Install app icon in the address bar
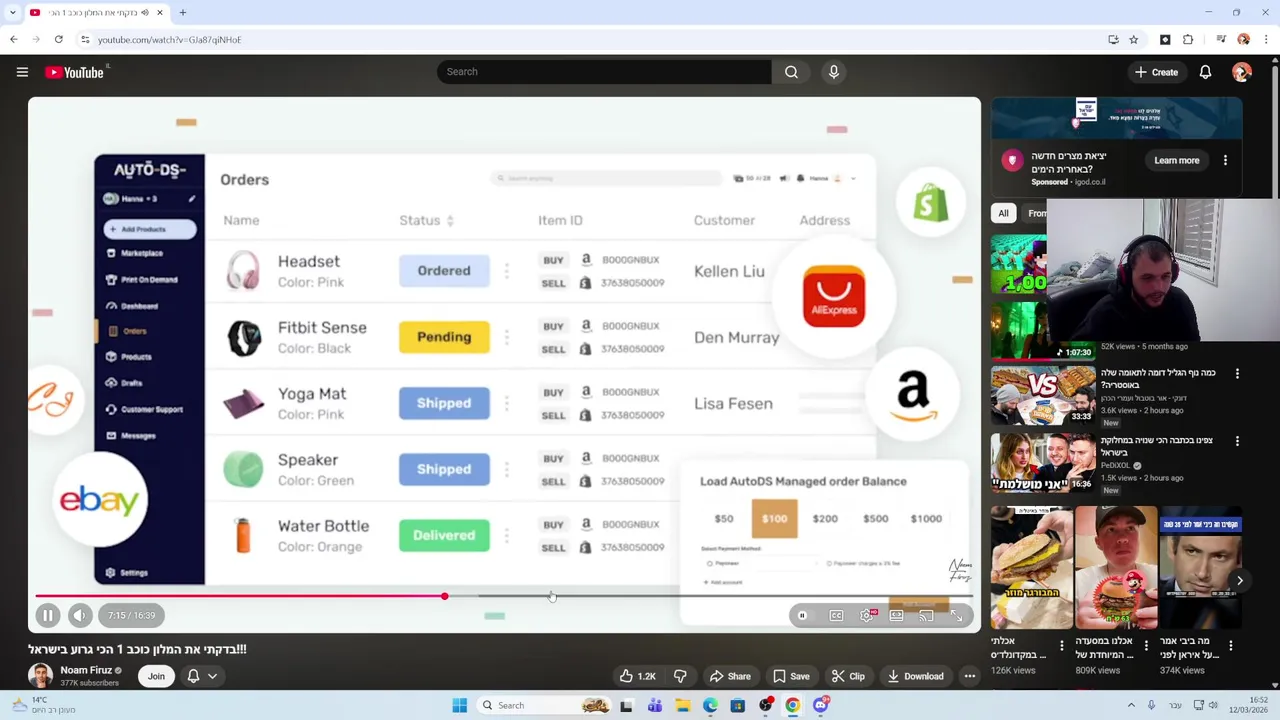The width and height of the screenshot is (1280, 720). (x=1113, y=40)
